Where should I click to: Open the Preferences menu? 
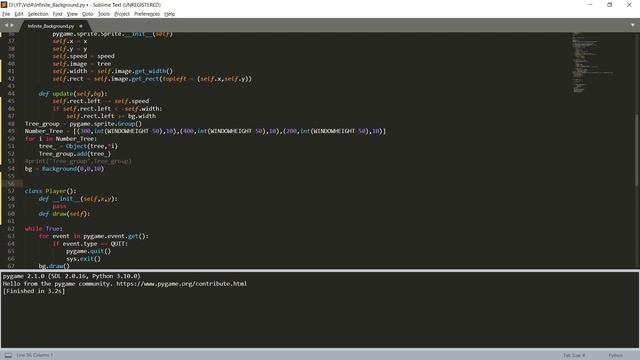[x=147, y=14]
